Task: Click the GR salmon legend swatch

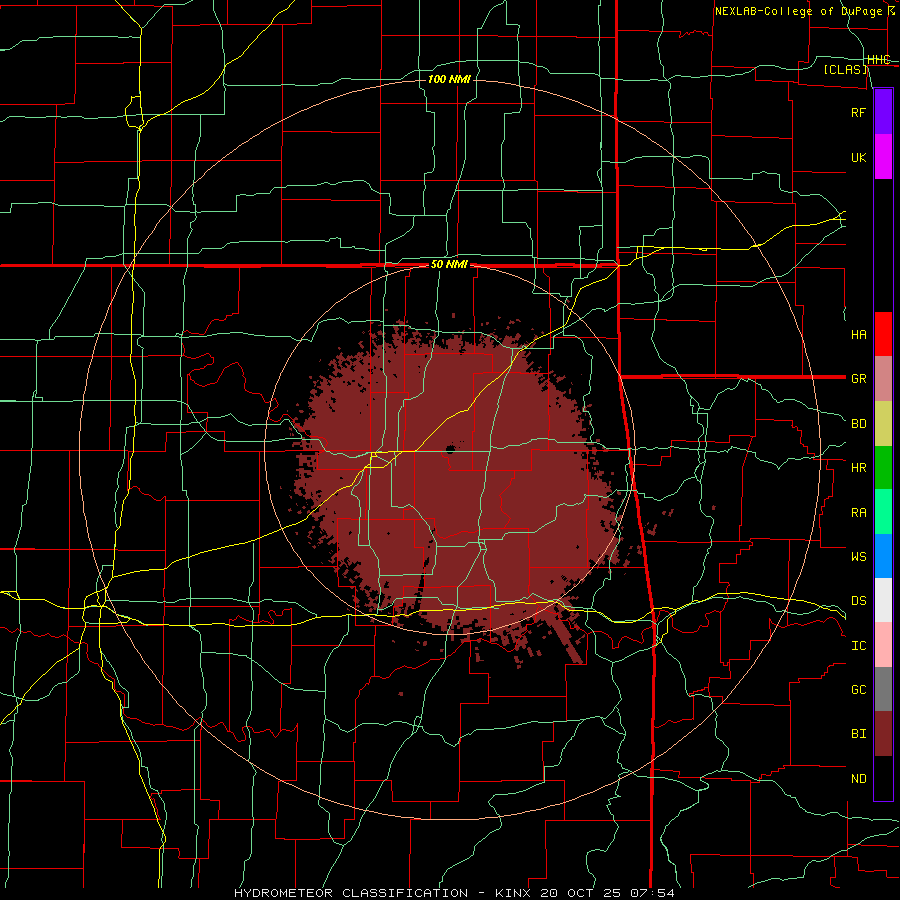Action: tap(883, 378)
